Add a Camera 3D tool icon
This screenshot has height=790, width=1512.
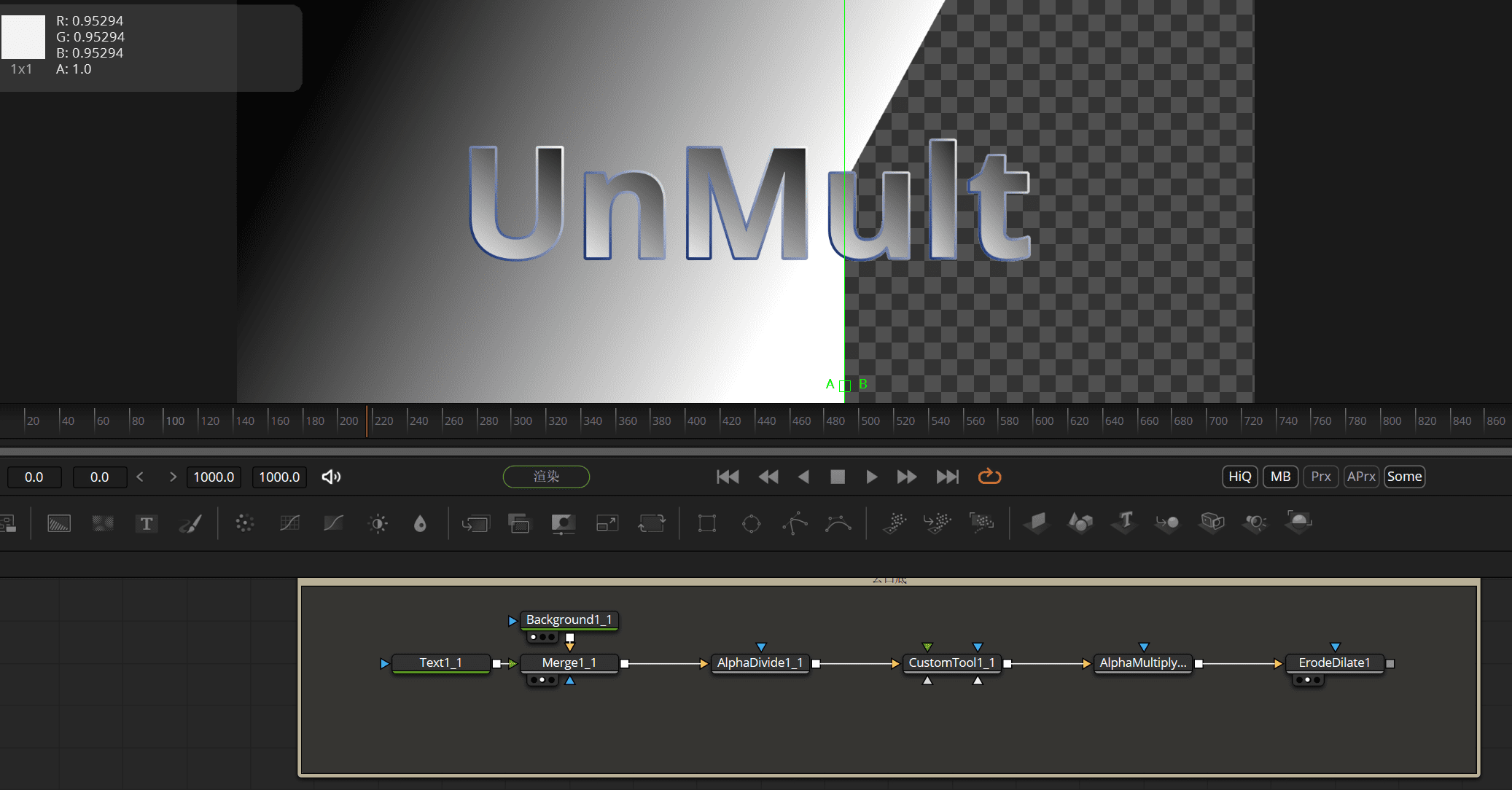click(x=1212, y=522)
